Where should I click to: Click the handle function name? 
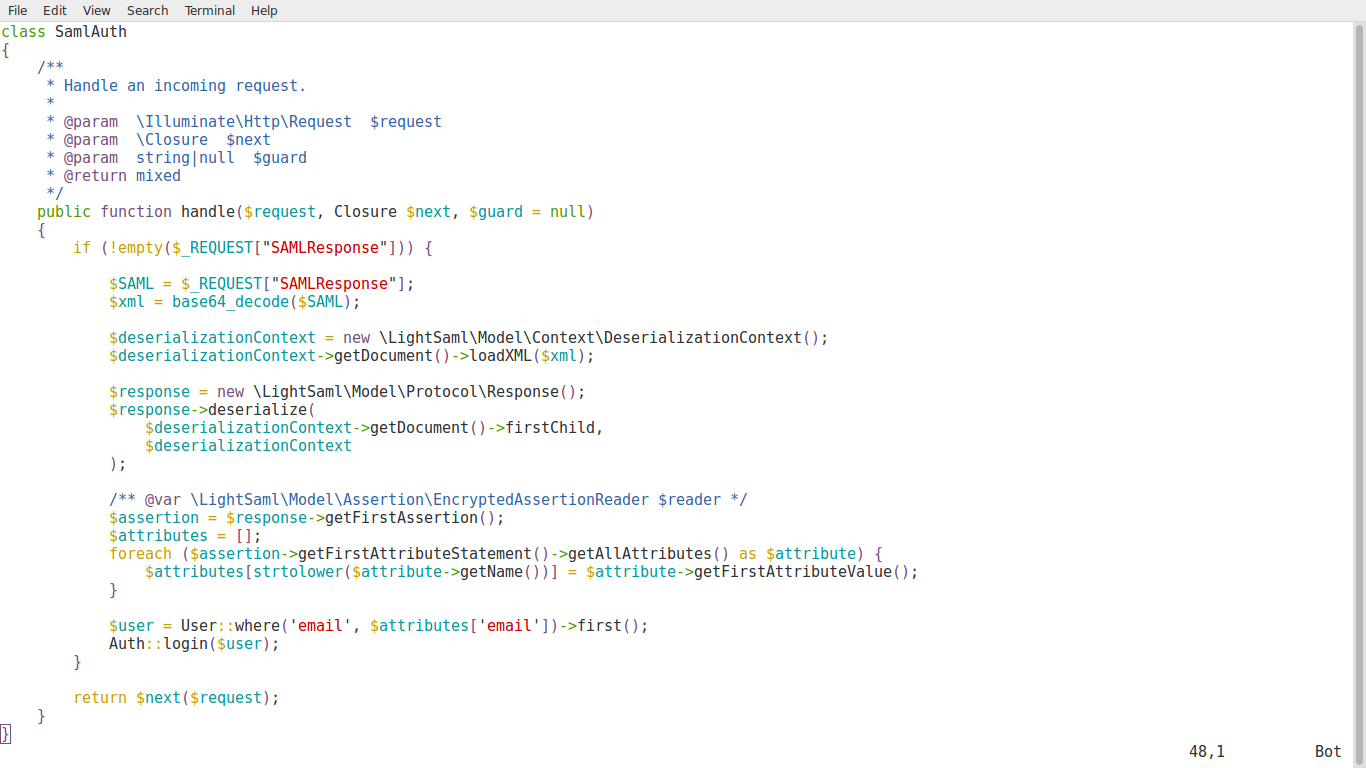point(201,211)
